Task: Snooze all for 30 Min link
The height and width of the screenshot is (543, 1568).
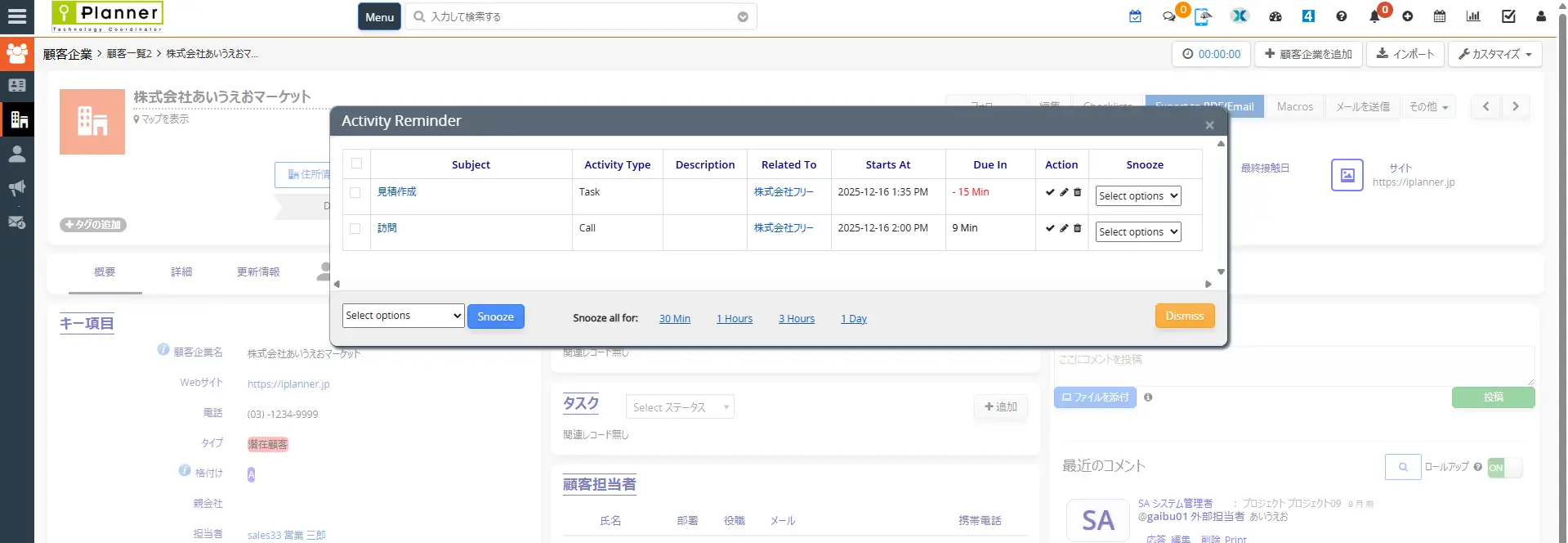Action: pos(674,319)
